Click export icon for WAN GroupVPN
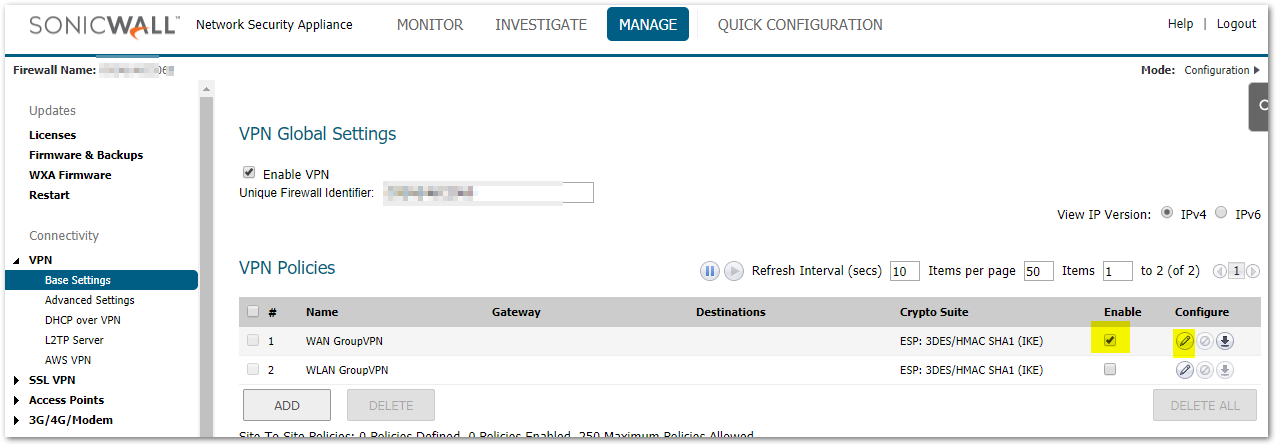The image size is (1277, 446). pyautogui.click(x=1225, y=341)
